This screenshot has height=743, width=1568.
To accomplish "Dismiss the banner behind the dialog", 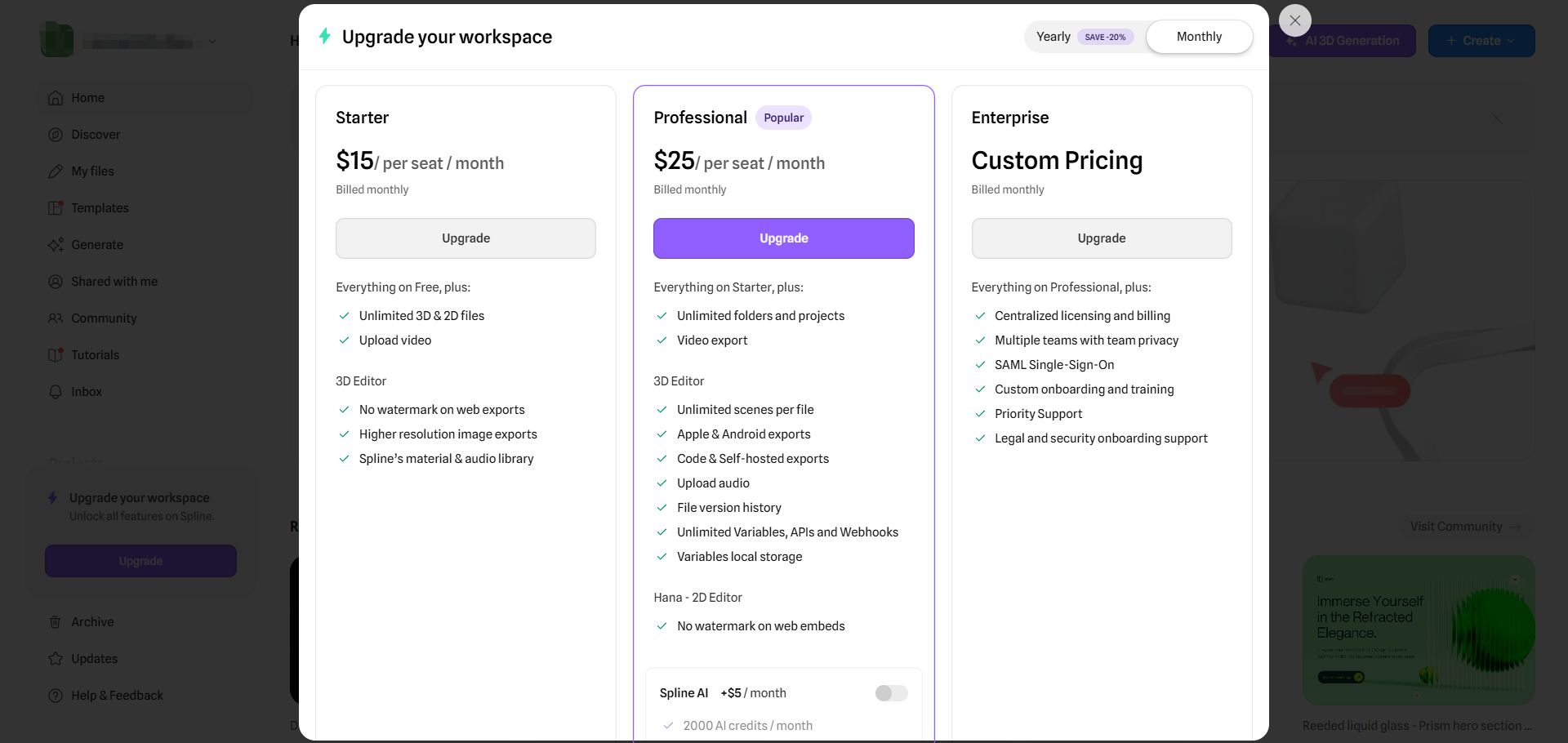I will (x=1496, y=118).
